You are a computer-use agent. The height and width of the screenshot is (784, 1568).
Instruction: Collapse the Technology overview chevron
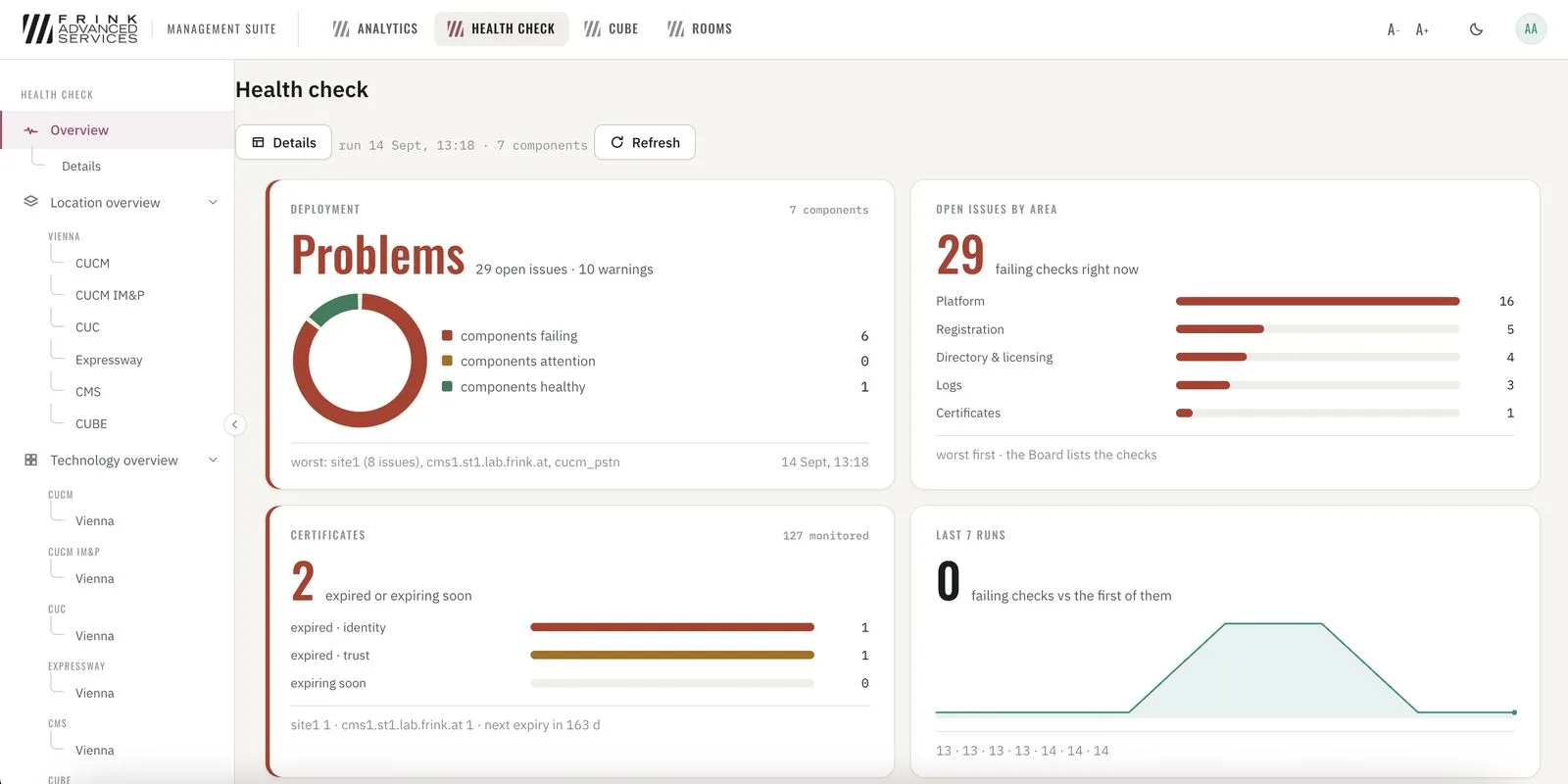213,461
